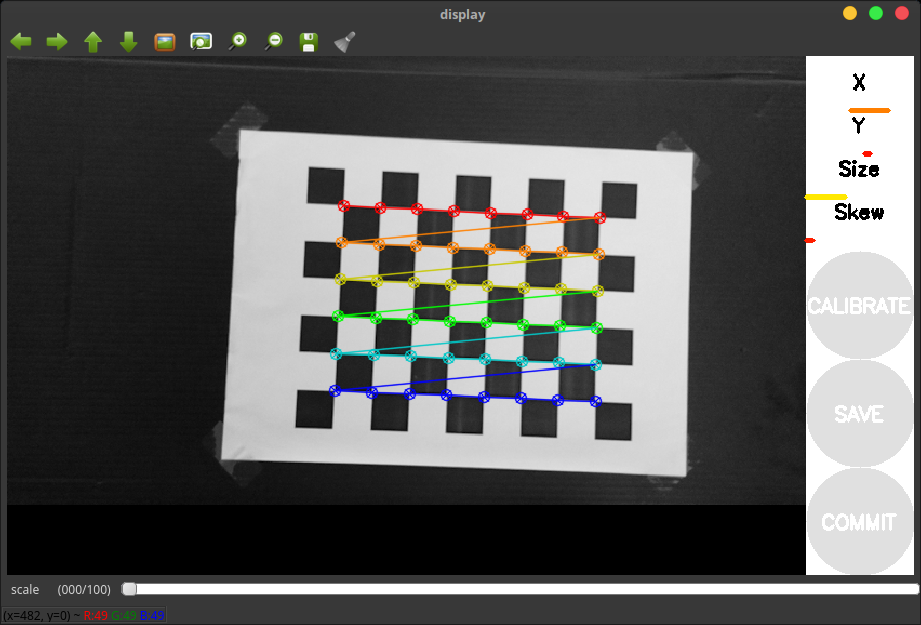This screenshot has height=625, width=921.
Task: Click the yellow Size progress bar
Action: (x=826, y=197)
